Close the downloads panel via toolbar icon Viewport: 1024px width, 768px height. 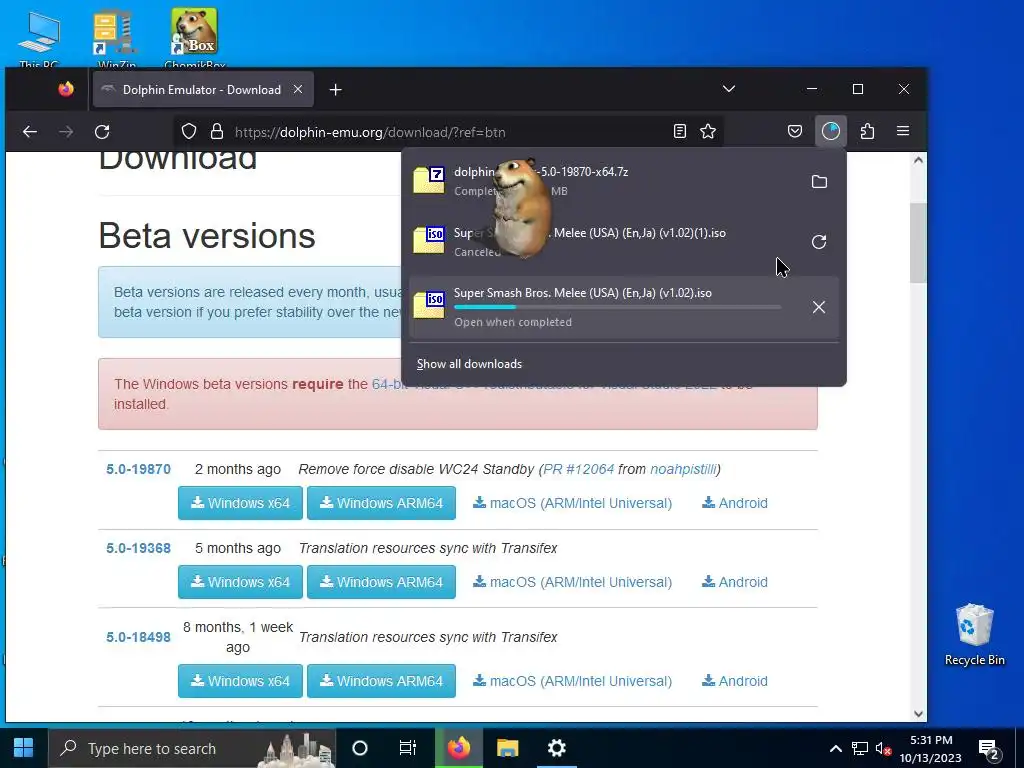click(831, 131)
